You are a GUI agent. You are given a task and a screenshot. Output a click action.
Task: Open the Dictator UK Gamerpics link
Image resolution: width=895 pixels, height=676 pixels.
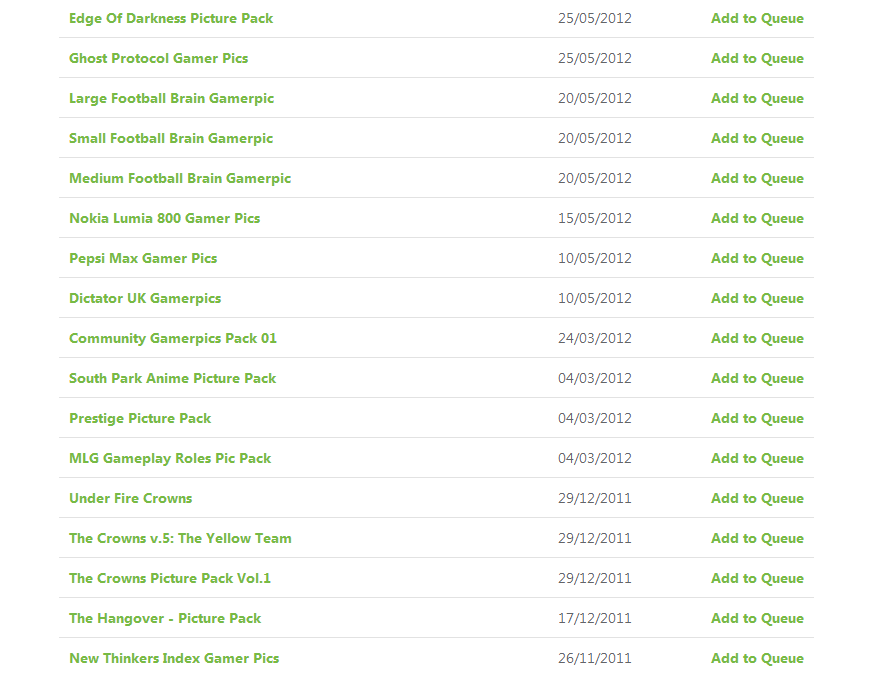145,298
